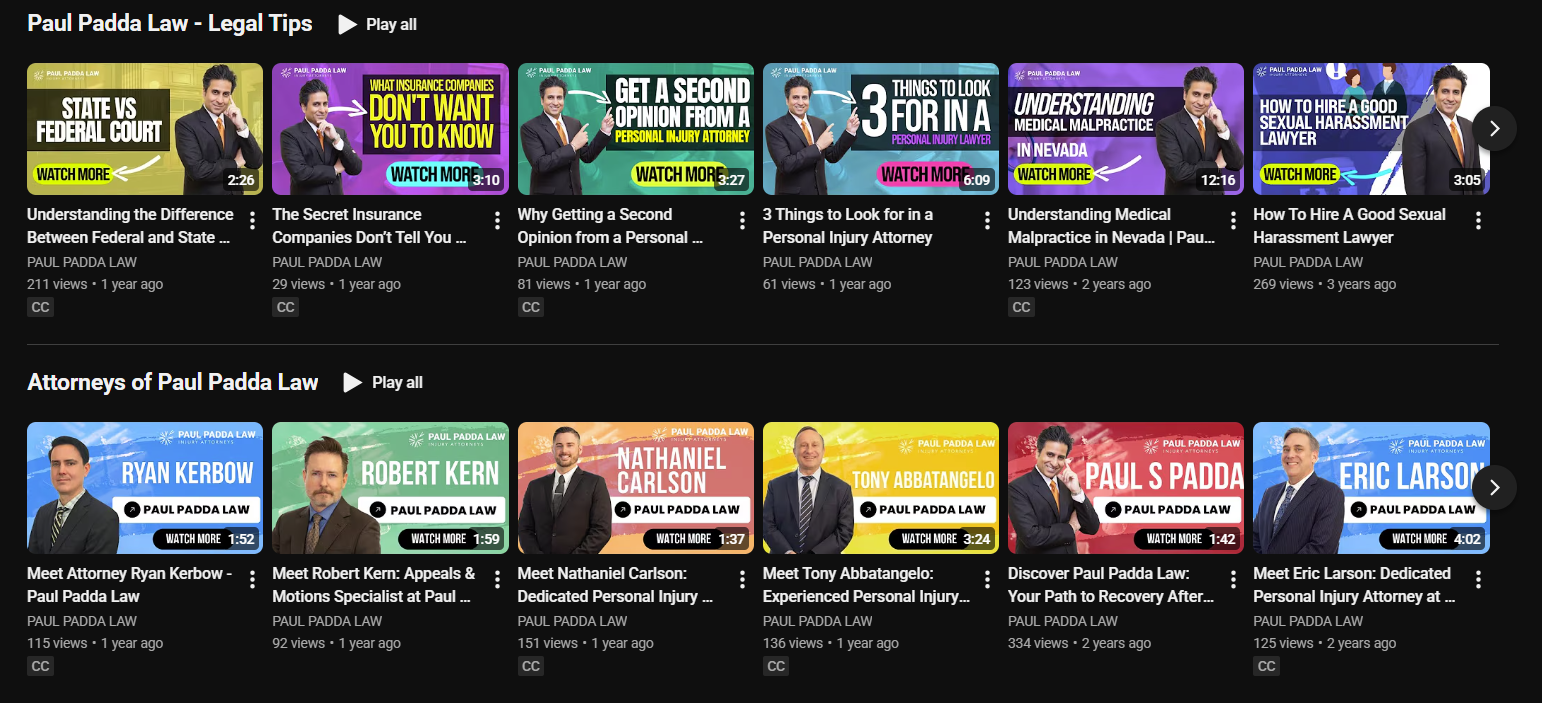
Task: Click PAUL PADDA LAW channel under Sexual Harassment video
Action: (x=1308, y=262)
